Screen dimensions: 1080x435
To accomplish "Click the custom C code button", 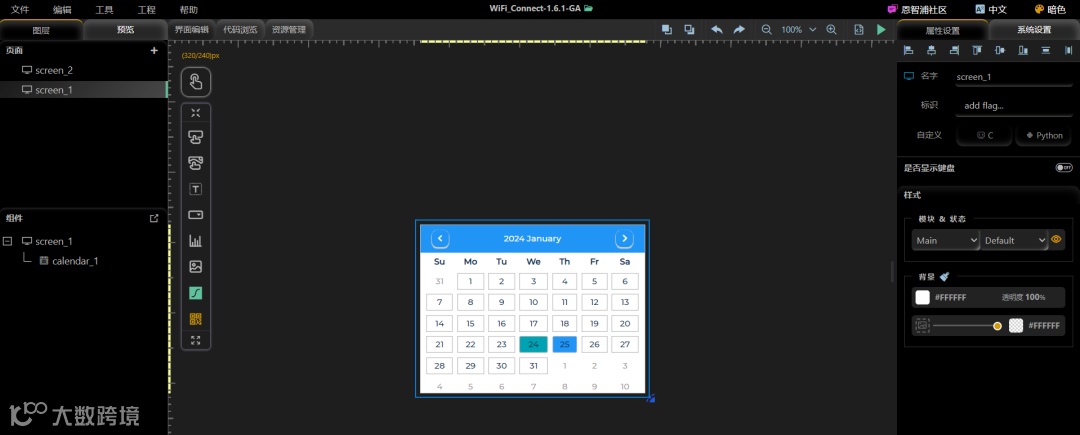I will pos(984,136).
